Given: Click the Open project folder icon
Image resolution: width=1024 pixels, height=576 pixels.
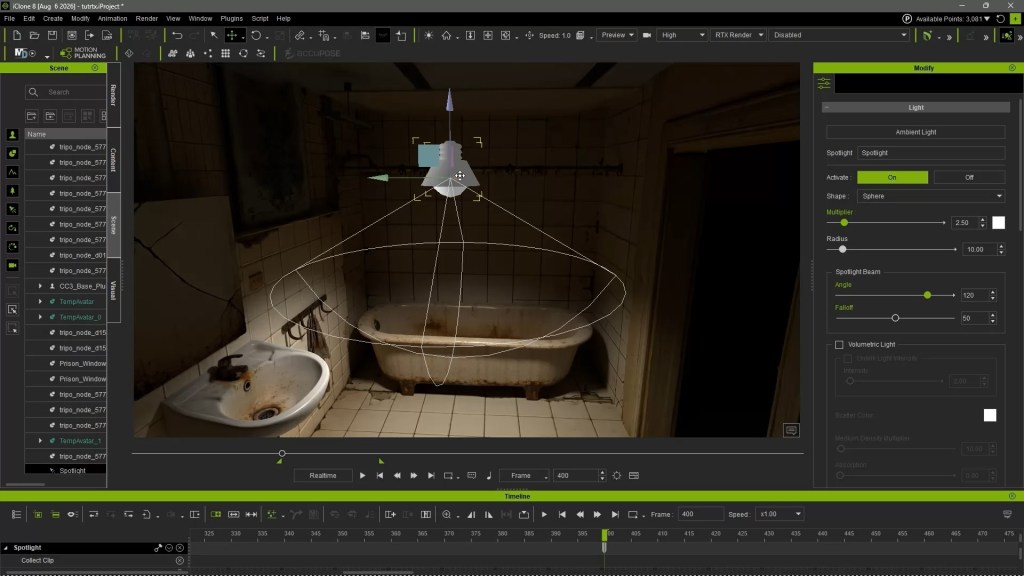Looking at the screenshot, I should point(34,35).
